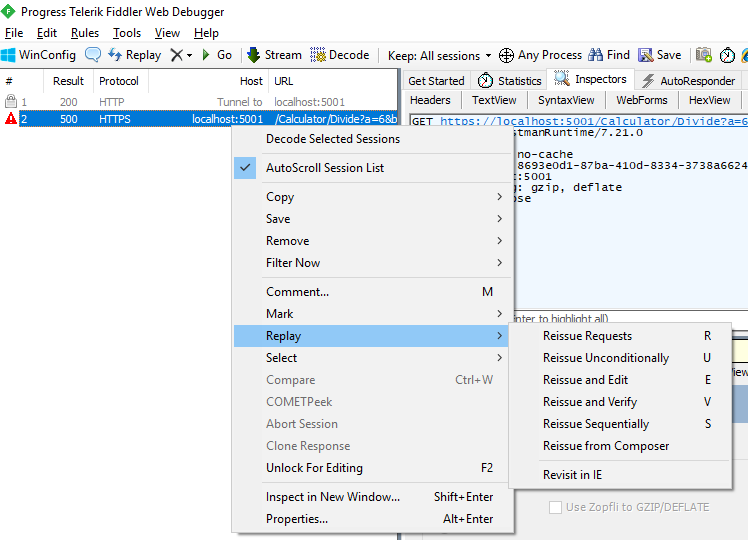The image size is (748, 540).
Task: Click Inspect in New Window...
Action: pyautogui.click(x=373, y=497)
